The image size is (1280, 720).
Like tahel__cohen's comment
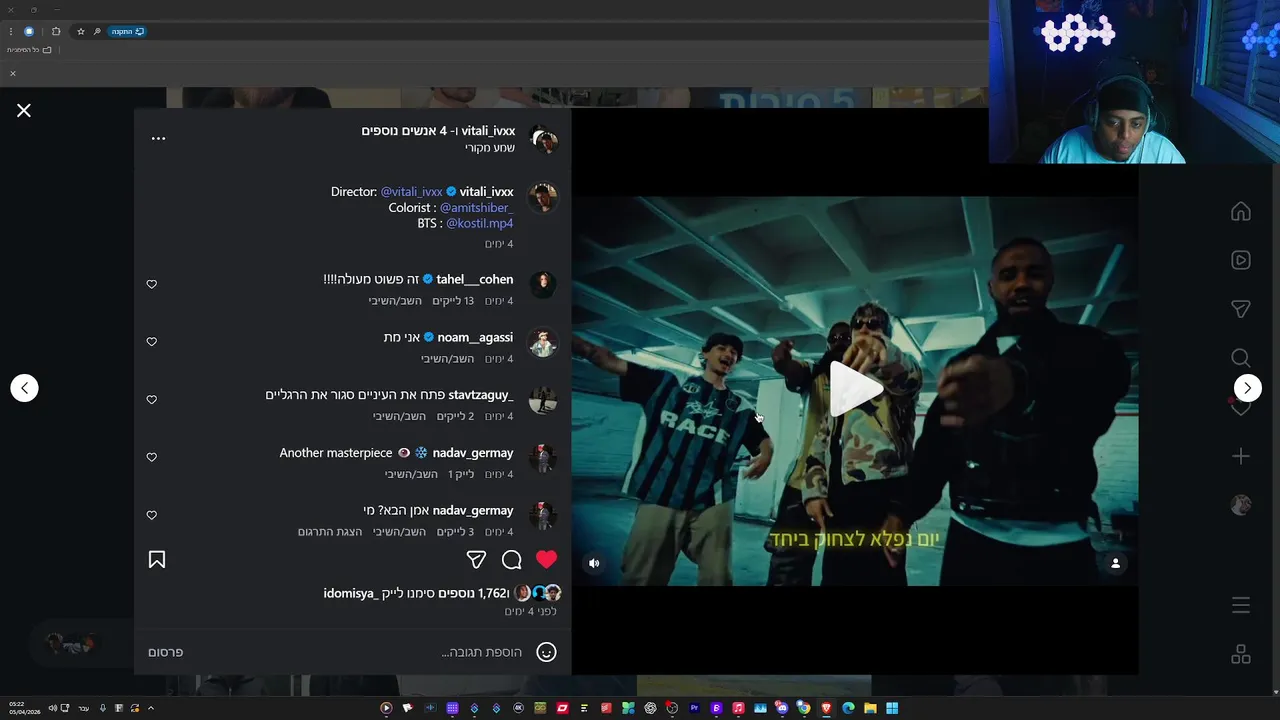point(152,284)
